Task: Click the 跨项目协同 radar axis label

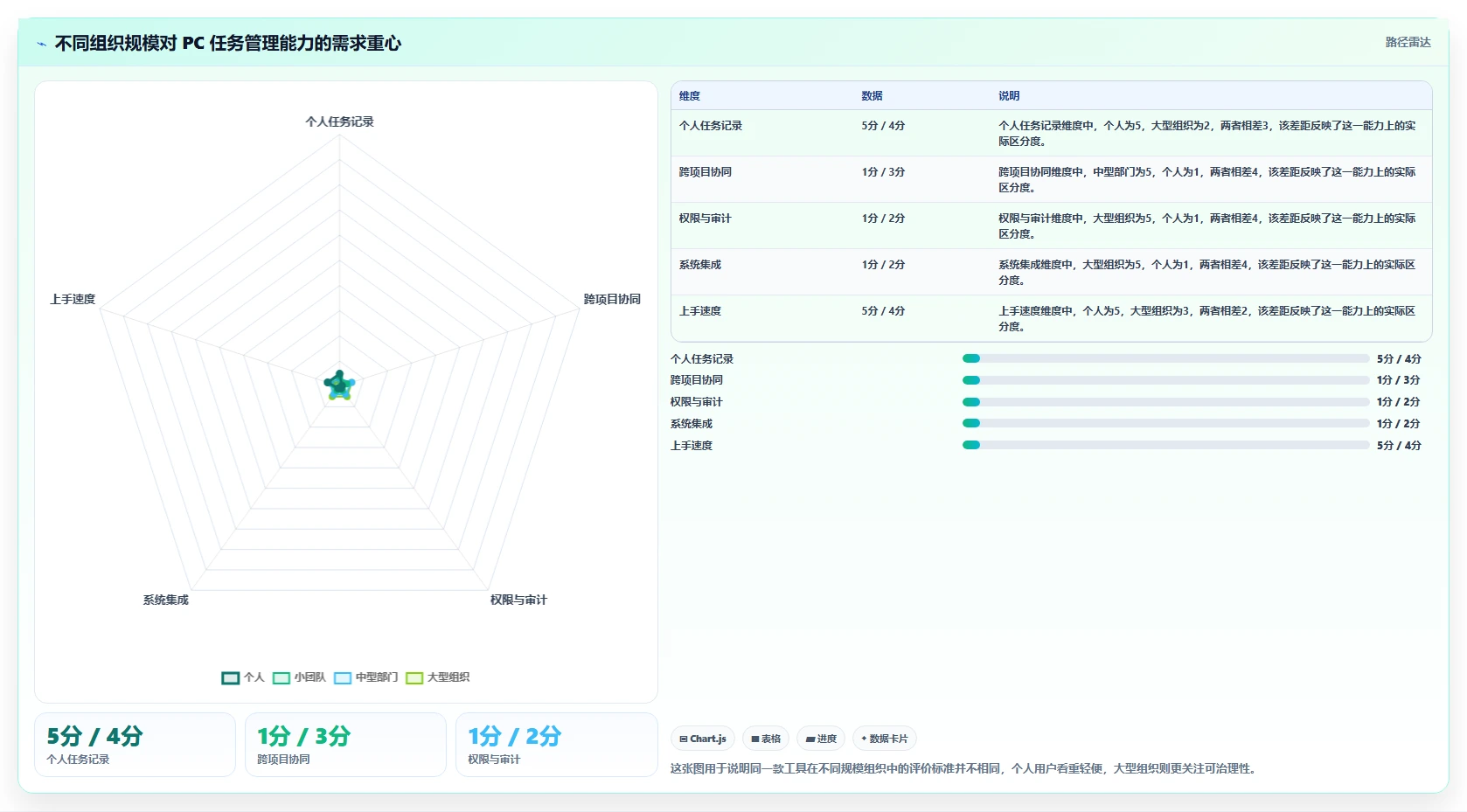Action: pyautogui.click(x=612, y=299)
